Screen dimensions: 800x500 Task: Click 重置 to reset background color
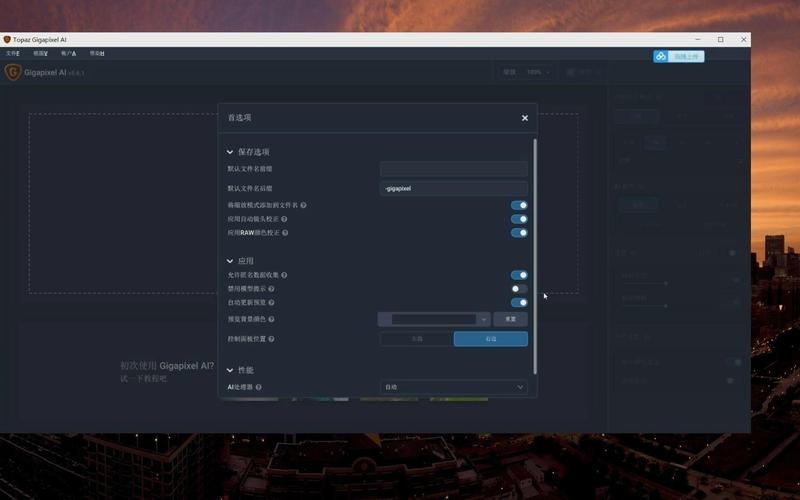[x=510, y=319]
